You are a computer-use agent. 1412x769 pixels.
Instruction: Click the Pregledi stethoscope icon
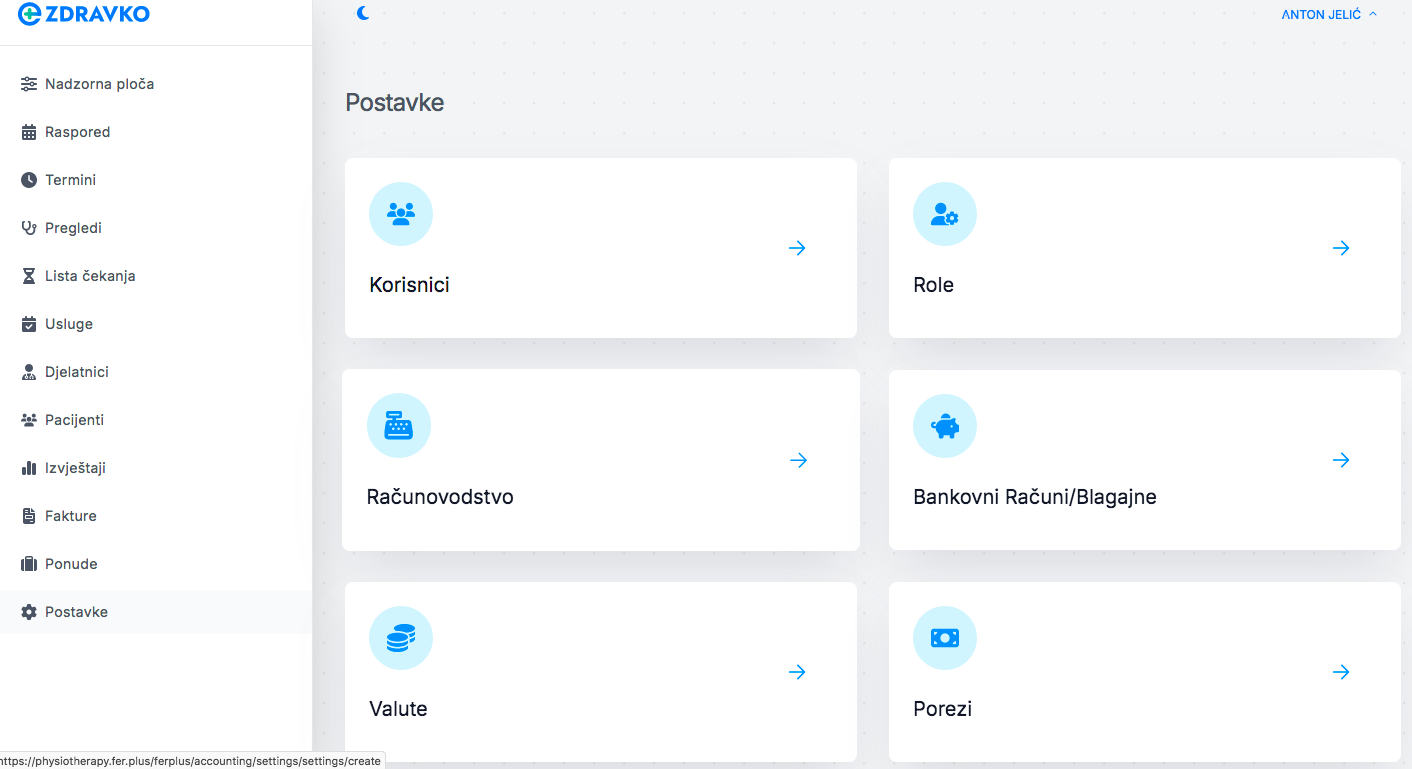pyautogui.click(x=29, y=228)
